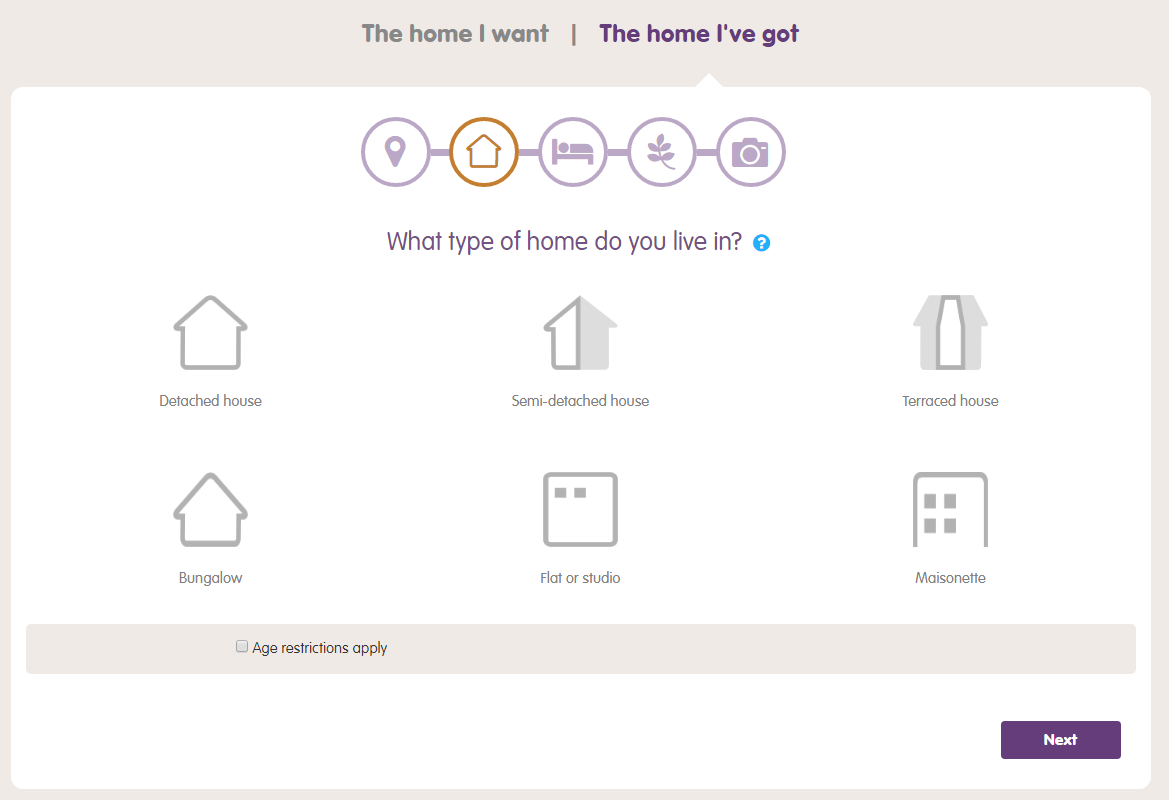Click the blue help question mark icon

click(761, 243)
